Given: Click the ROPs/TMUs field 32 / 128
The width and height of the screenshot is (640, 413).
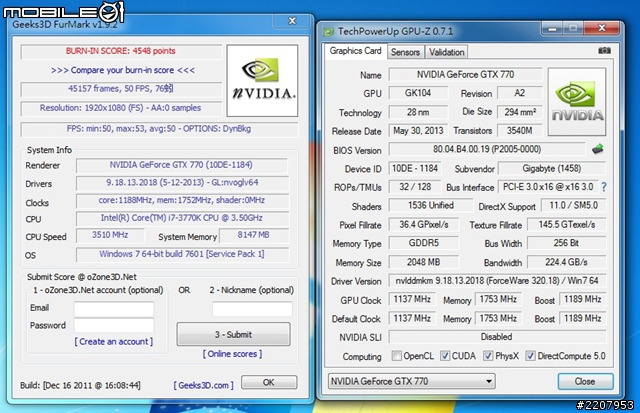Looking at the screenshot, I should coord(415,187).
